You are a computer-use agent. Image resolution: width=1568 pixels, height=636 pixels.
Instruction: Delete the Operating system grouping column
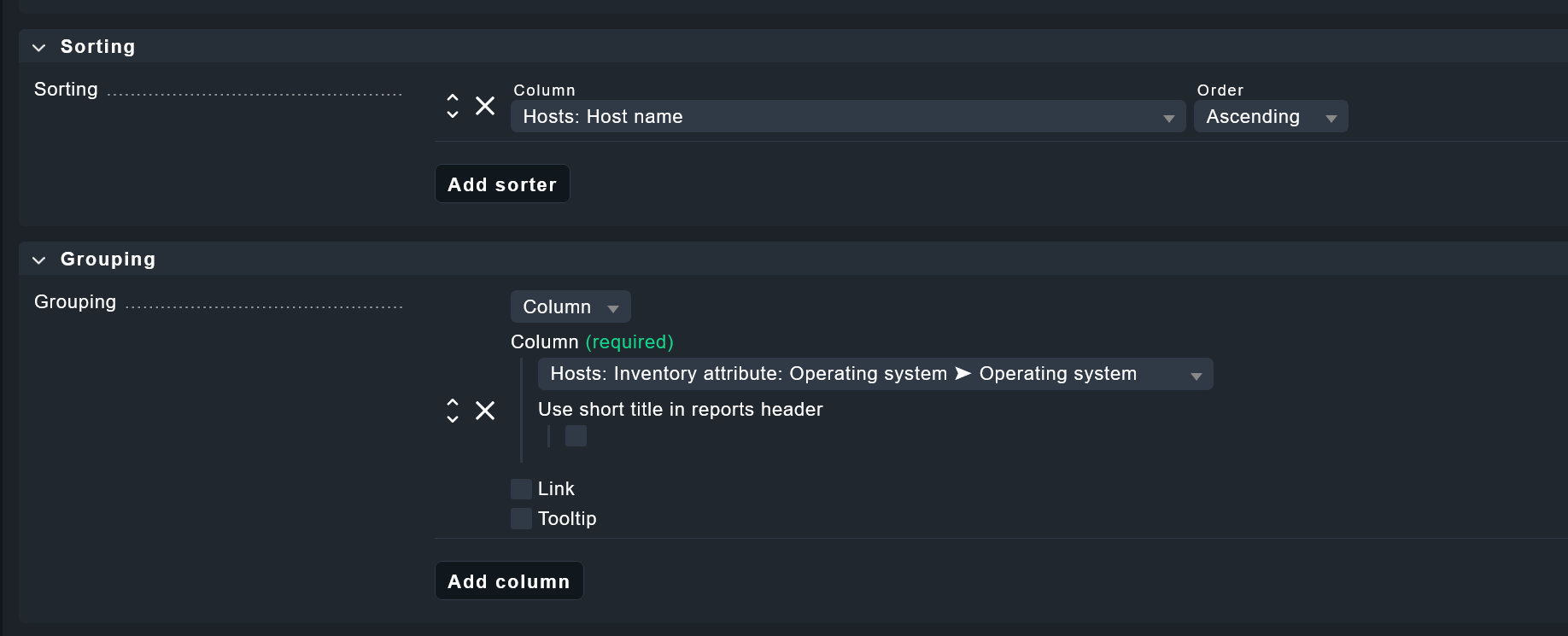tap(485, 411)
